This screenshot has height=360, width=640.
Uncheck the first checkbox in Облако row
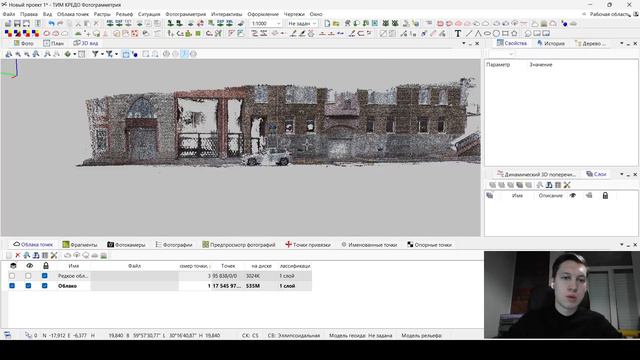[x=12, y=286]
